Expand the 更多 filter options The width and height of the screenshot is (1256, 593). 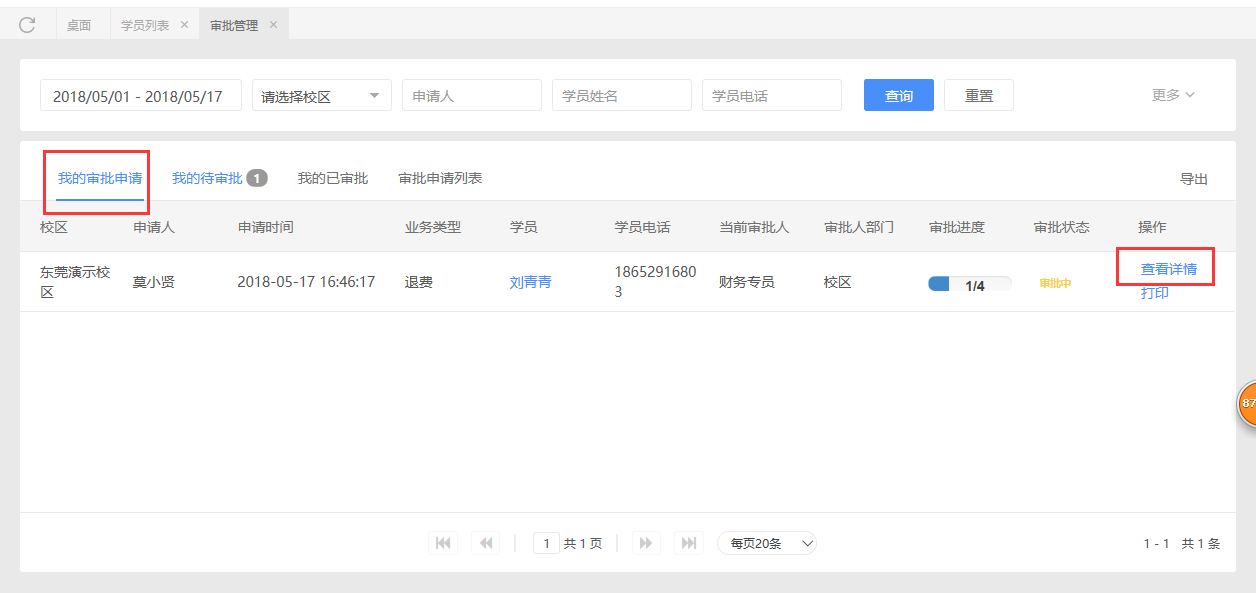click(1173, 95)
